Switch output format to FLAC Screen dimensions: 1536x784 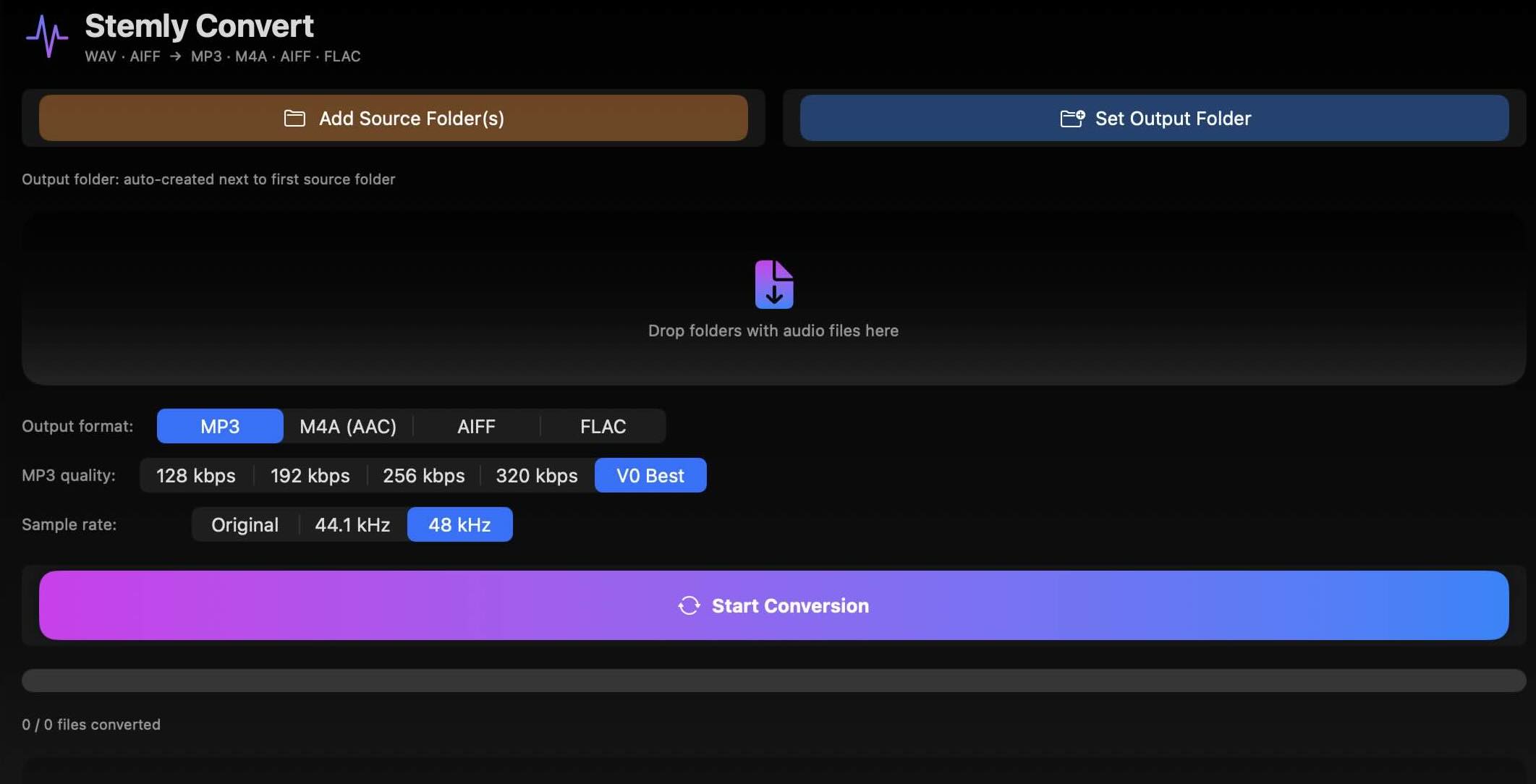click(602, 426)
